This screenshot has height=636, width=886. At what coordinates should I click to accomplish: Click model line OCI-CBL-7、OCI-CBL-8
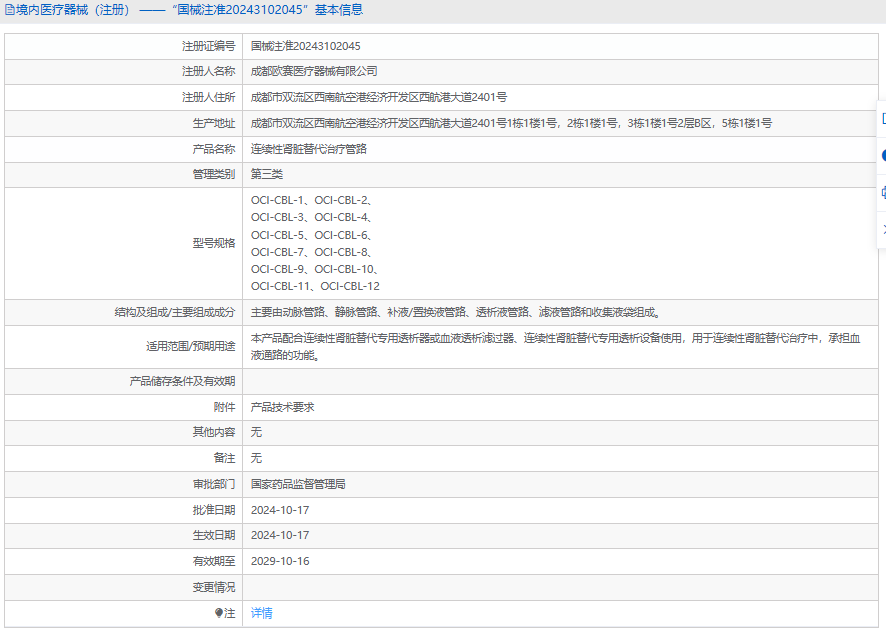coord(311,252)
